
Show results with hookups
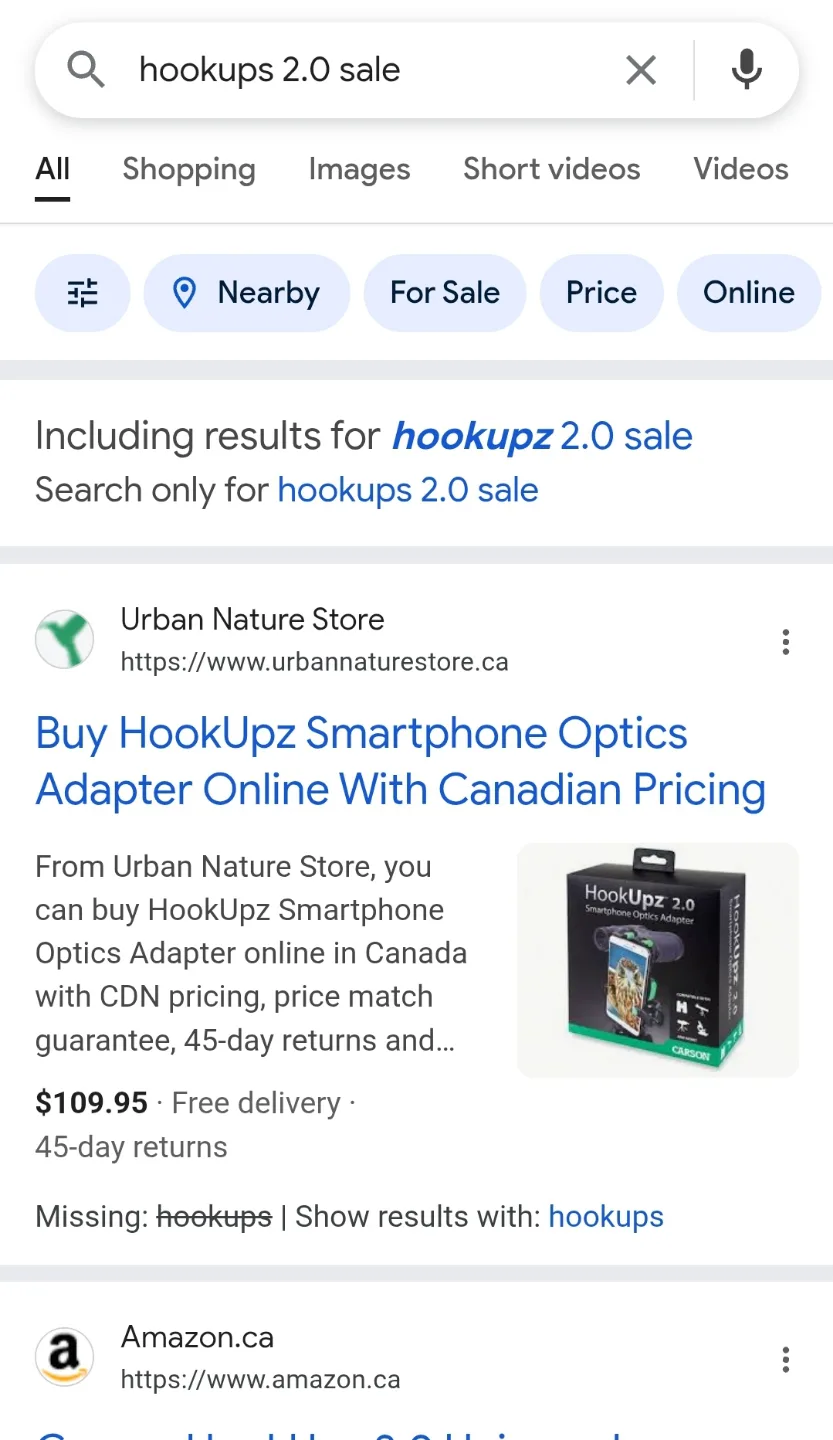coord(606,1216)
